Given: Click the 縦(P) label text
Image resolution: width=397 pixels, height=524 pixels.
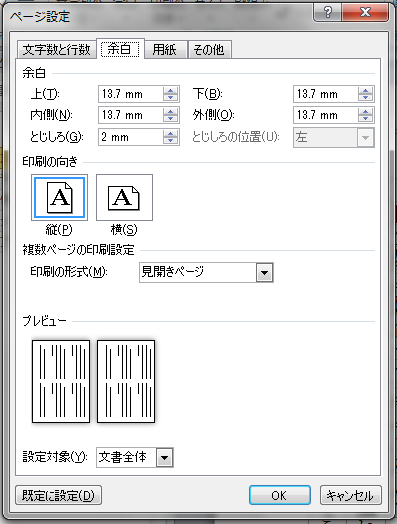Looking at the screenshot, I should click(x=59, y=230).
